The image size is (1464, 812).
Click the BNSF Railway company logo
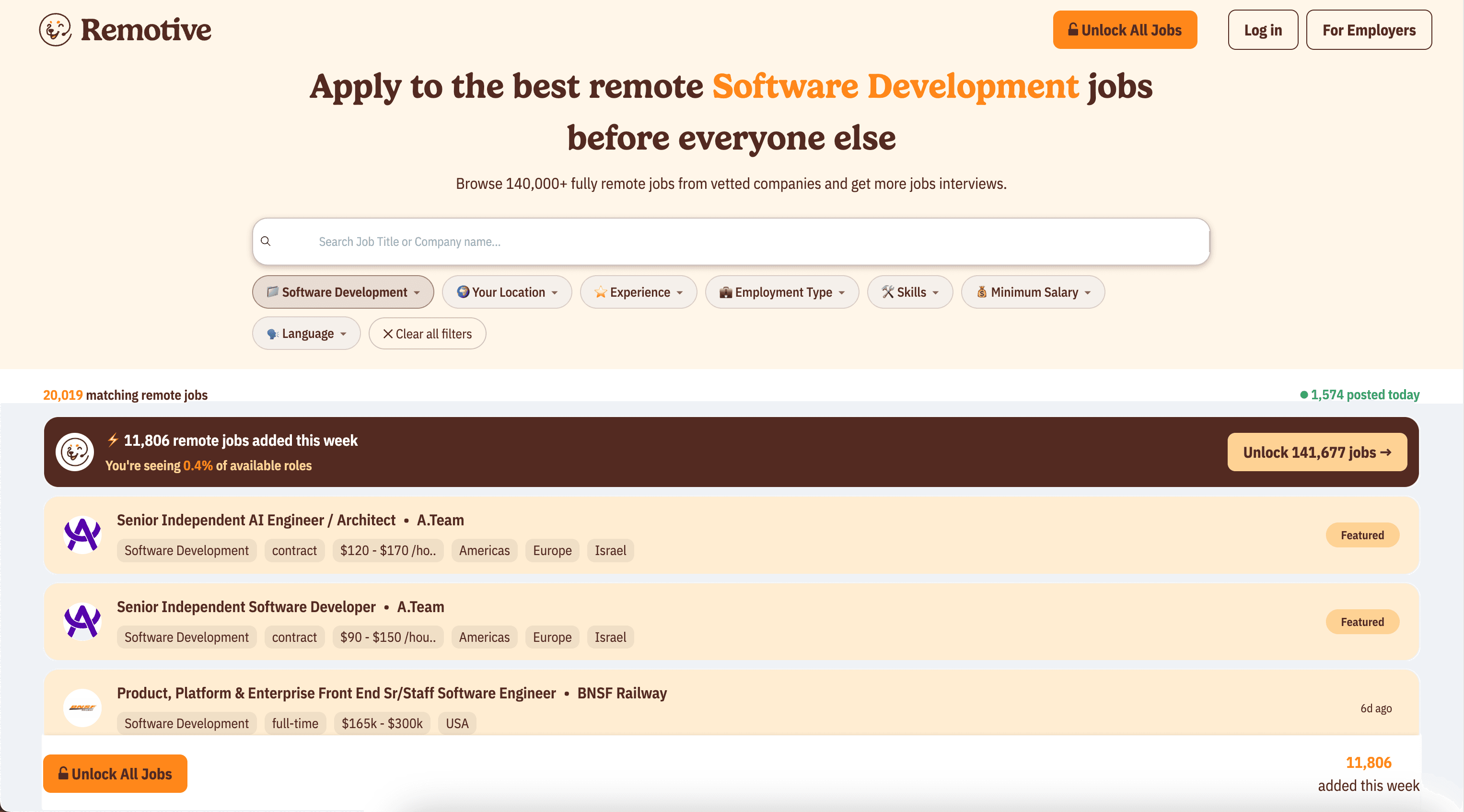(82, 708)
